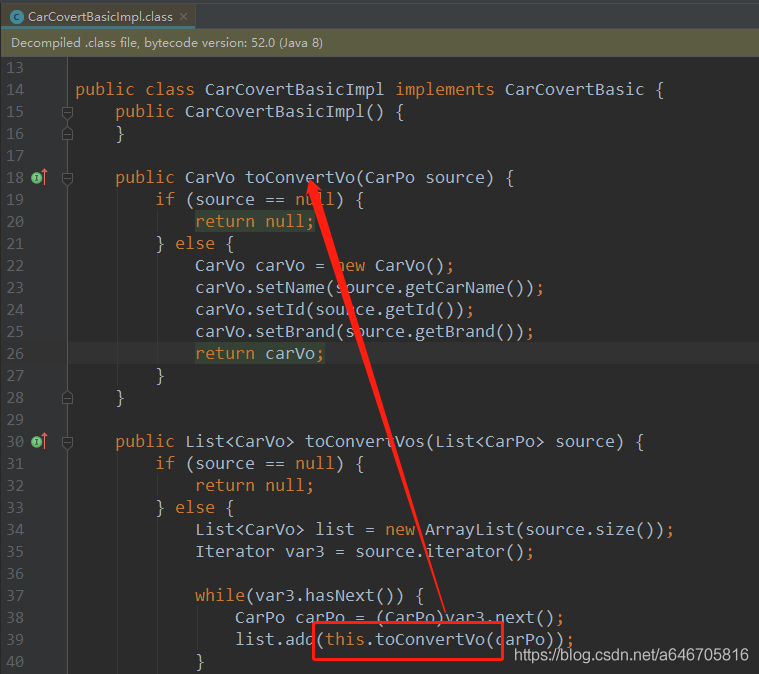This screenshot has width=759, height=674.
Task: Click the fold end marker on line 28
Action: (68, 398)
